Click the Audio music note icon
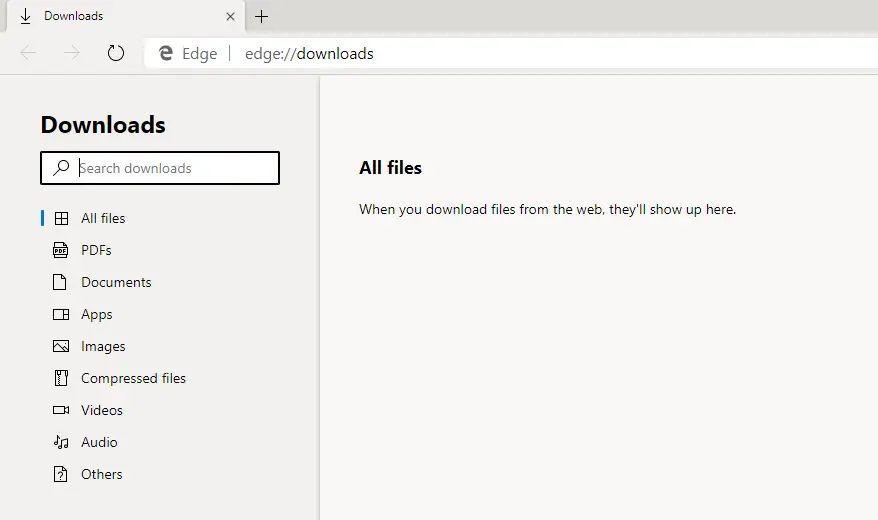 point(61,442)
